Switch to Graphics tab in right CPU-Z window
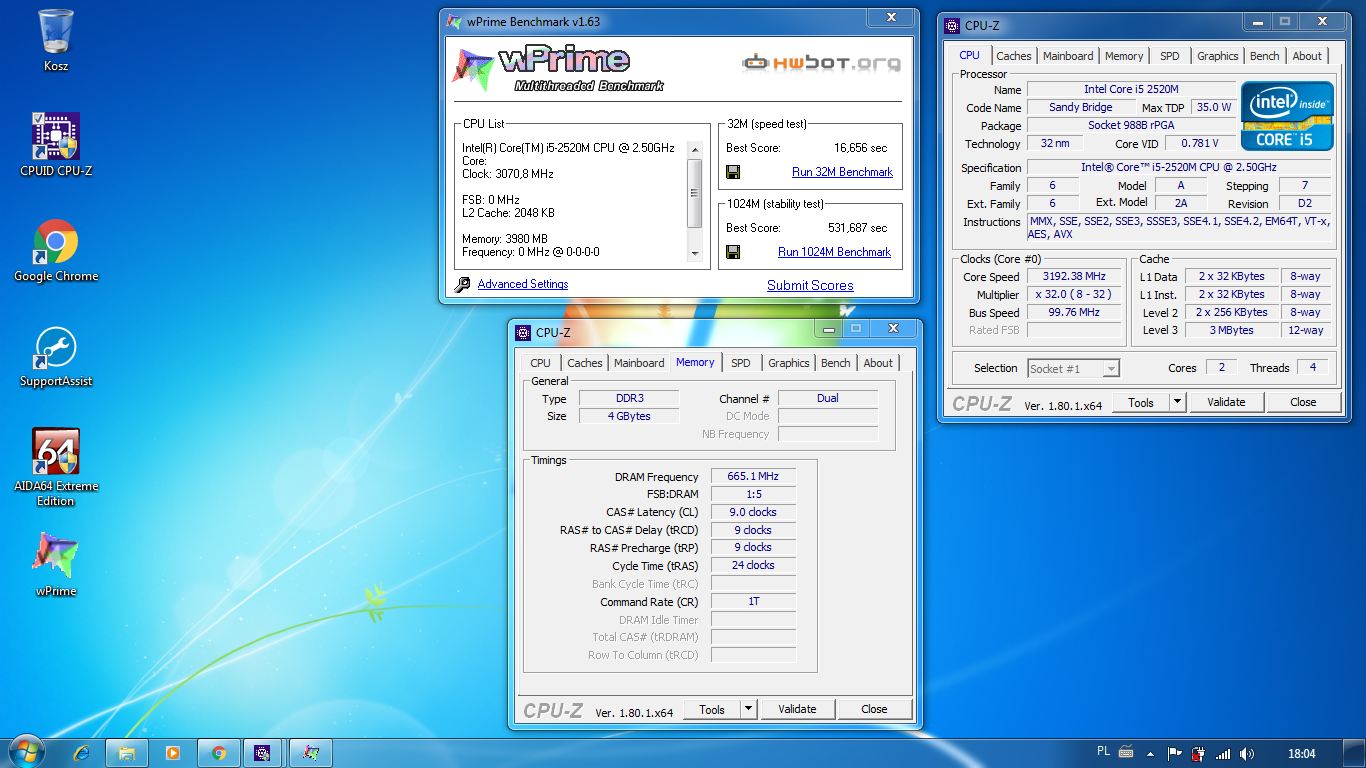Image resolution: width=1366 pixels, height=768 pixels. pyautogui.click(x=1217, y=56)
